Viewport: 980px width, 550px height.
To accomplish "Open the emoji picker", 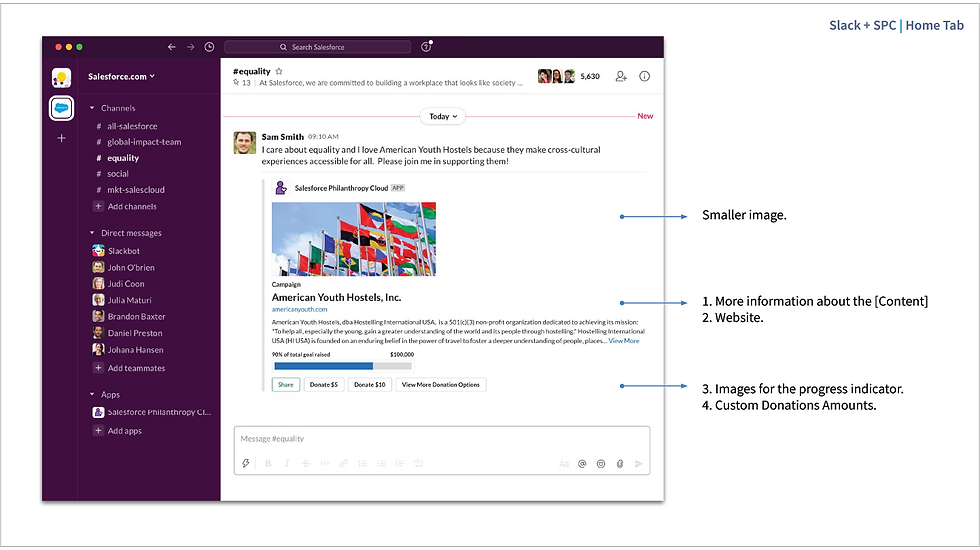I will coord(601,464).
